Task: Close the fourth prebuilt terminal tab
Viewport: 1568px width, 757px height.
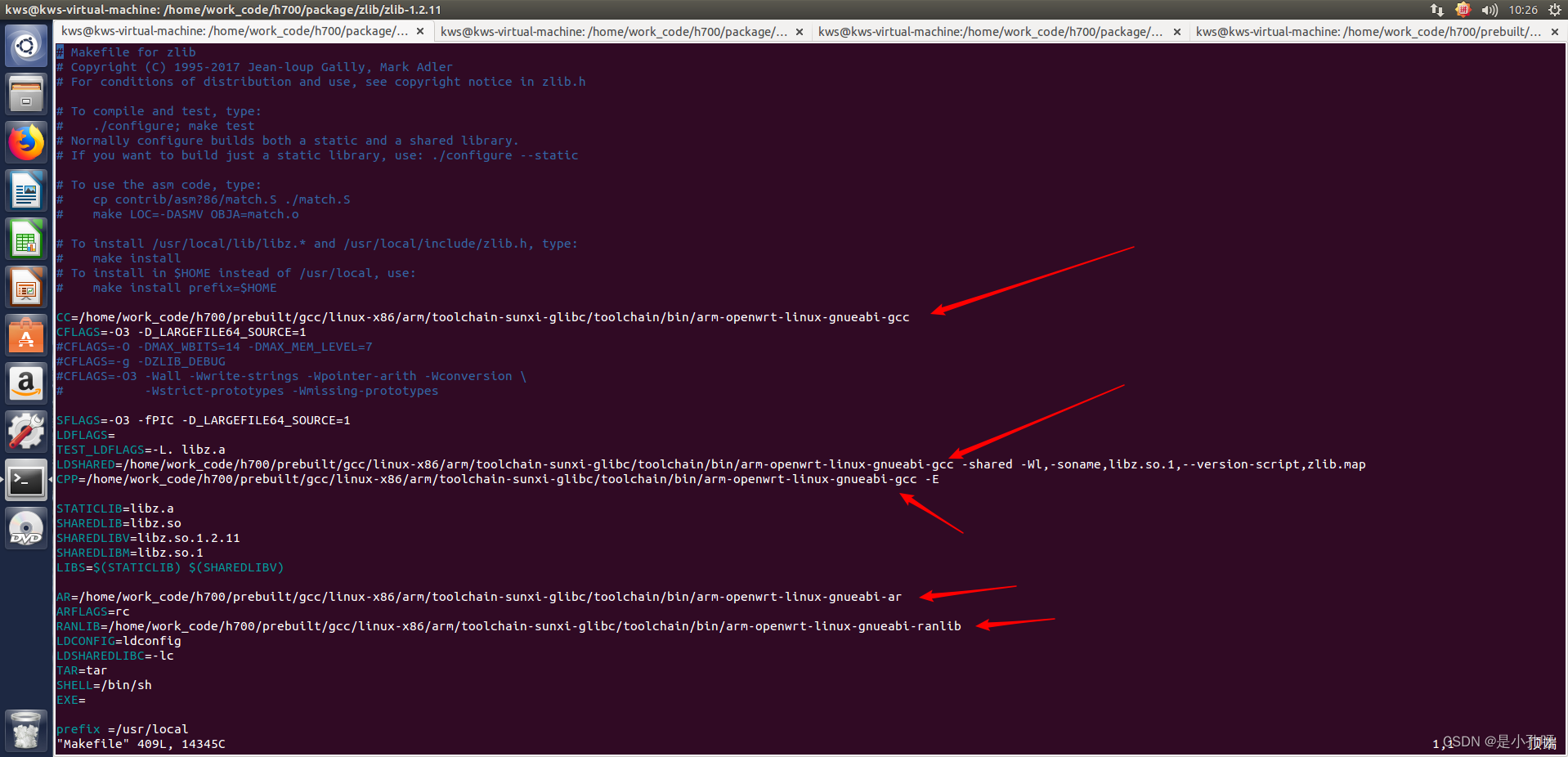Action: (x=1555, y=32)
